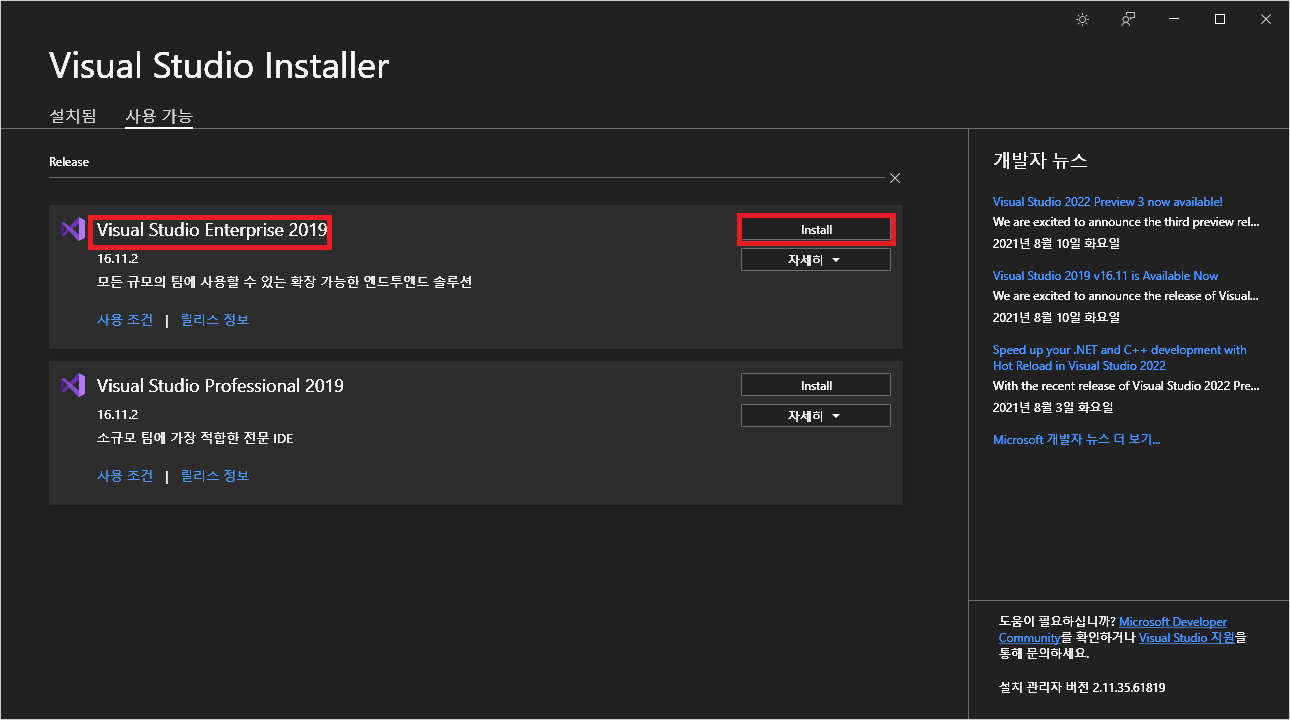Click Visual Studio Professional 2019 title text

[220, 386]
